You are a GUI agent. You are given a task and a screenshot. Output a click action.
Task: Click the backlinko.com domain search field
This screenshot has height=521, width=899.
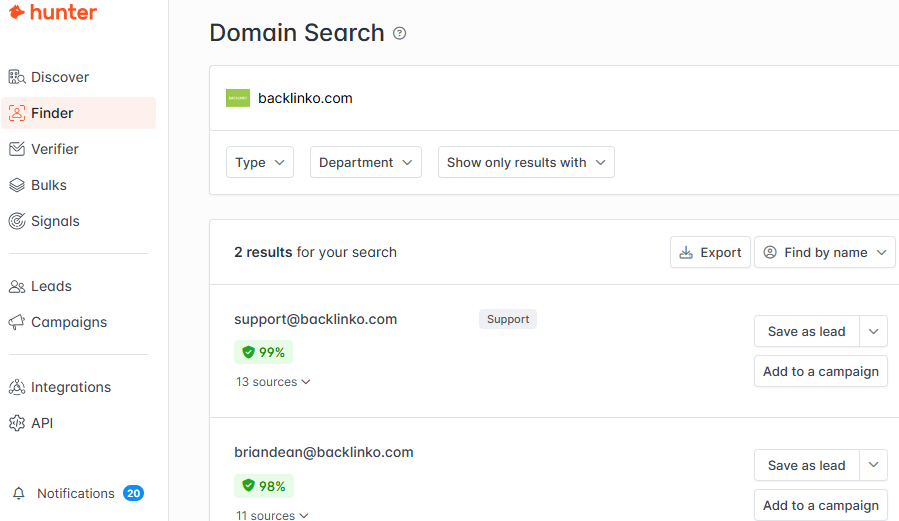point(554,98)
